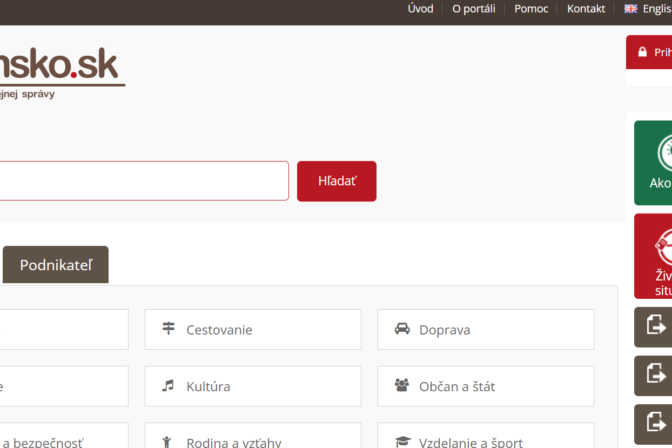Click the round icon in the green tile

664,152
